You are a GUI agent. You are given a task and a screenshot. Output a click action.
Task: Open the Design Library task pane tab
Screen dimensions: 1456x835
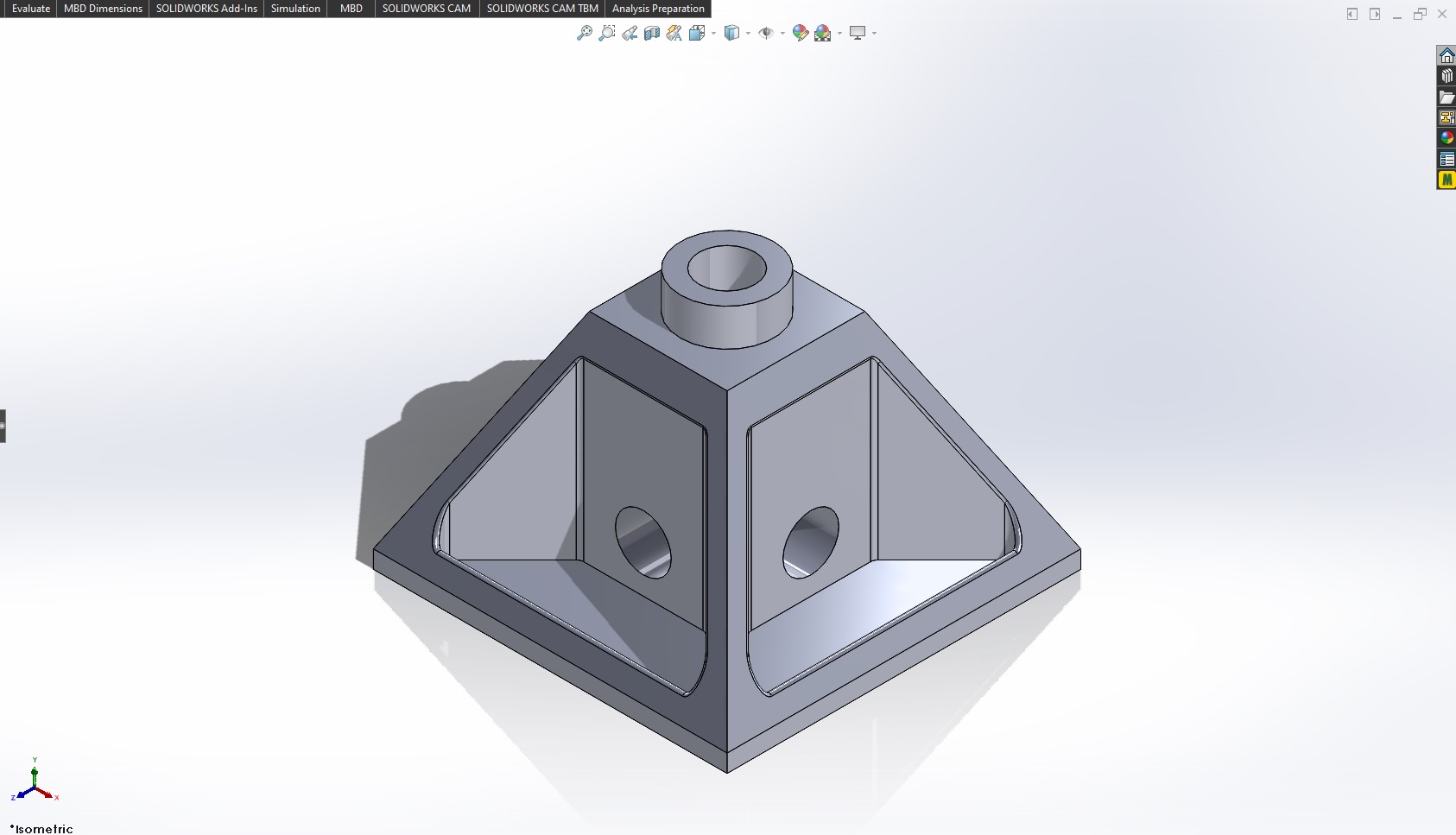tap(1447, 76)
